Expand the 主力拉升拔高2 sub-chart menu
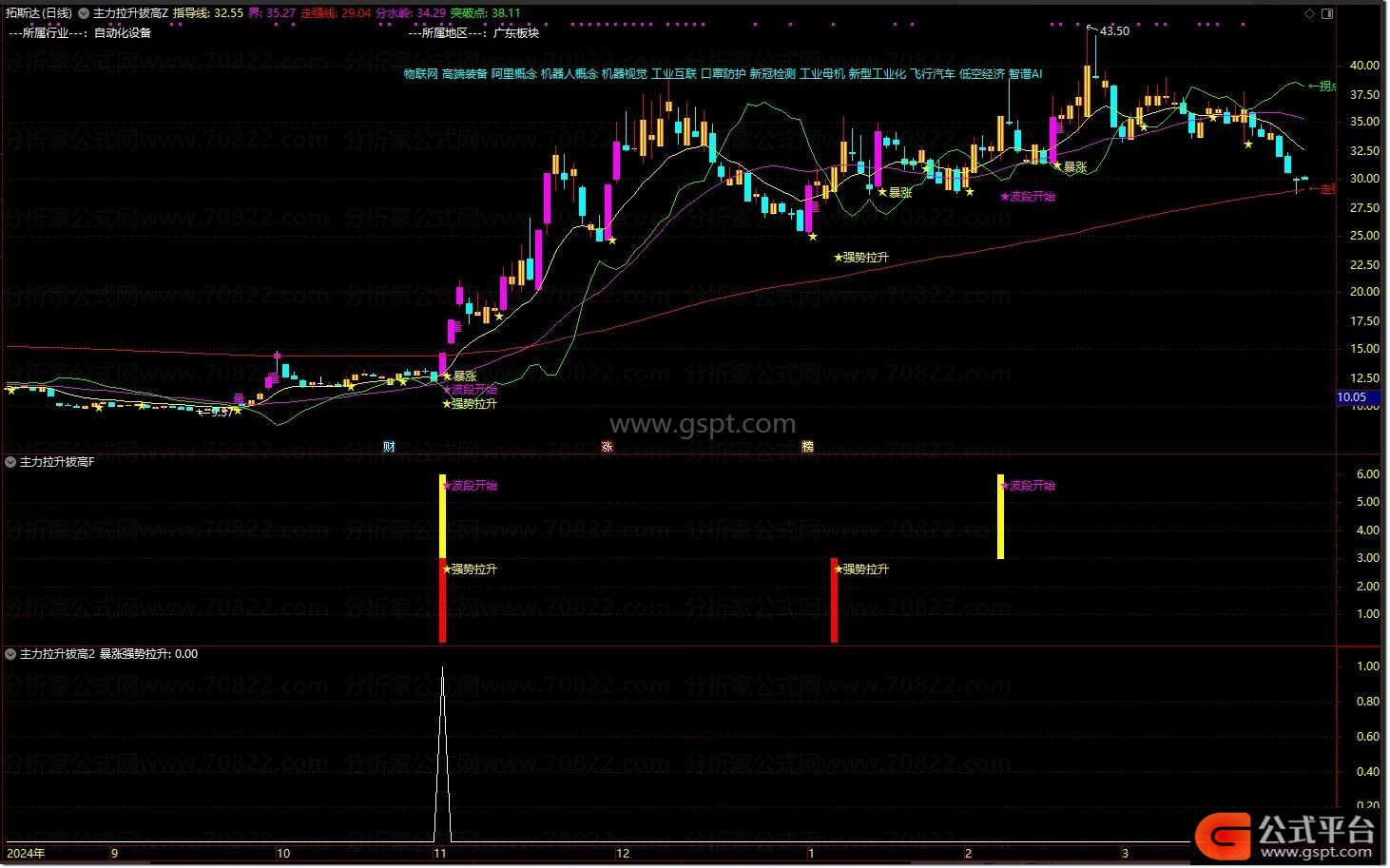Image resolution: width=1390 pixels, height=868 pixels. point(11,654)
